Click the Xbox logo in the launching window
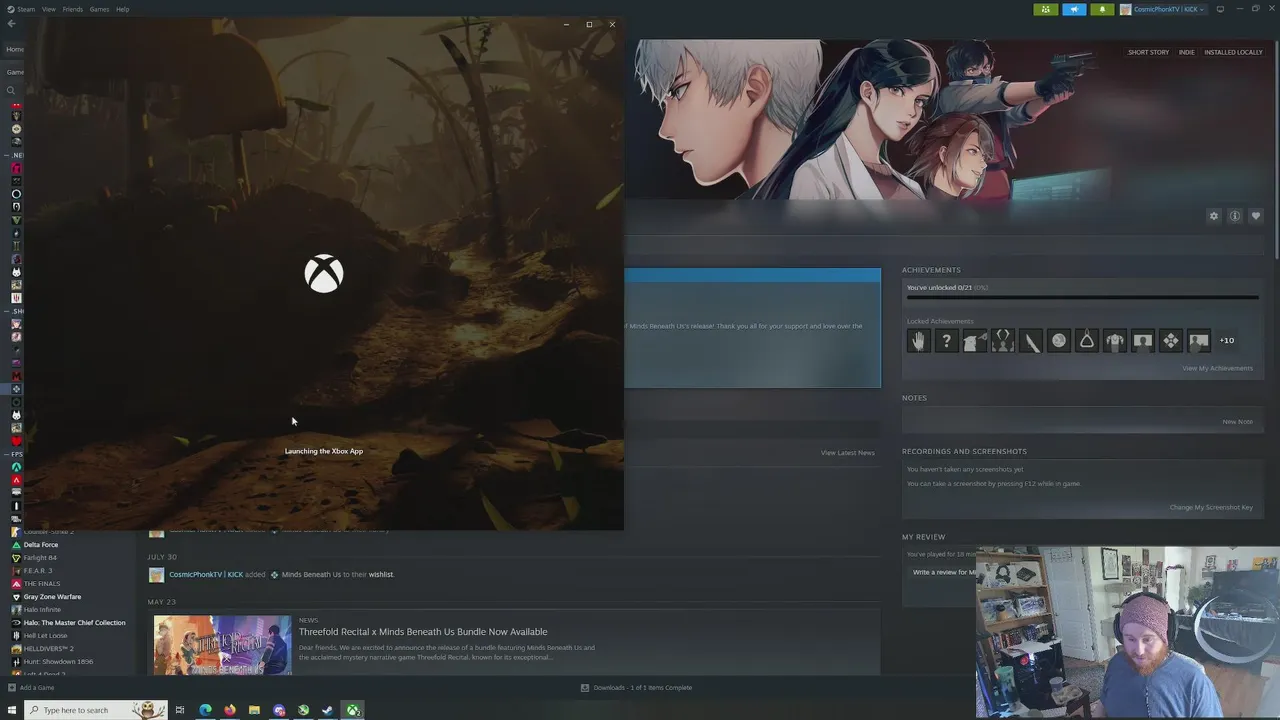Viewport: 1280px width, 720px height. coord(324,274)
